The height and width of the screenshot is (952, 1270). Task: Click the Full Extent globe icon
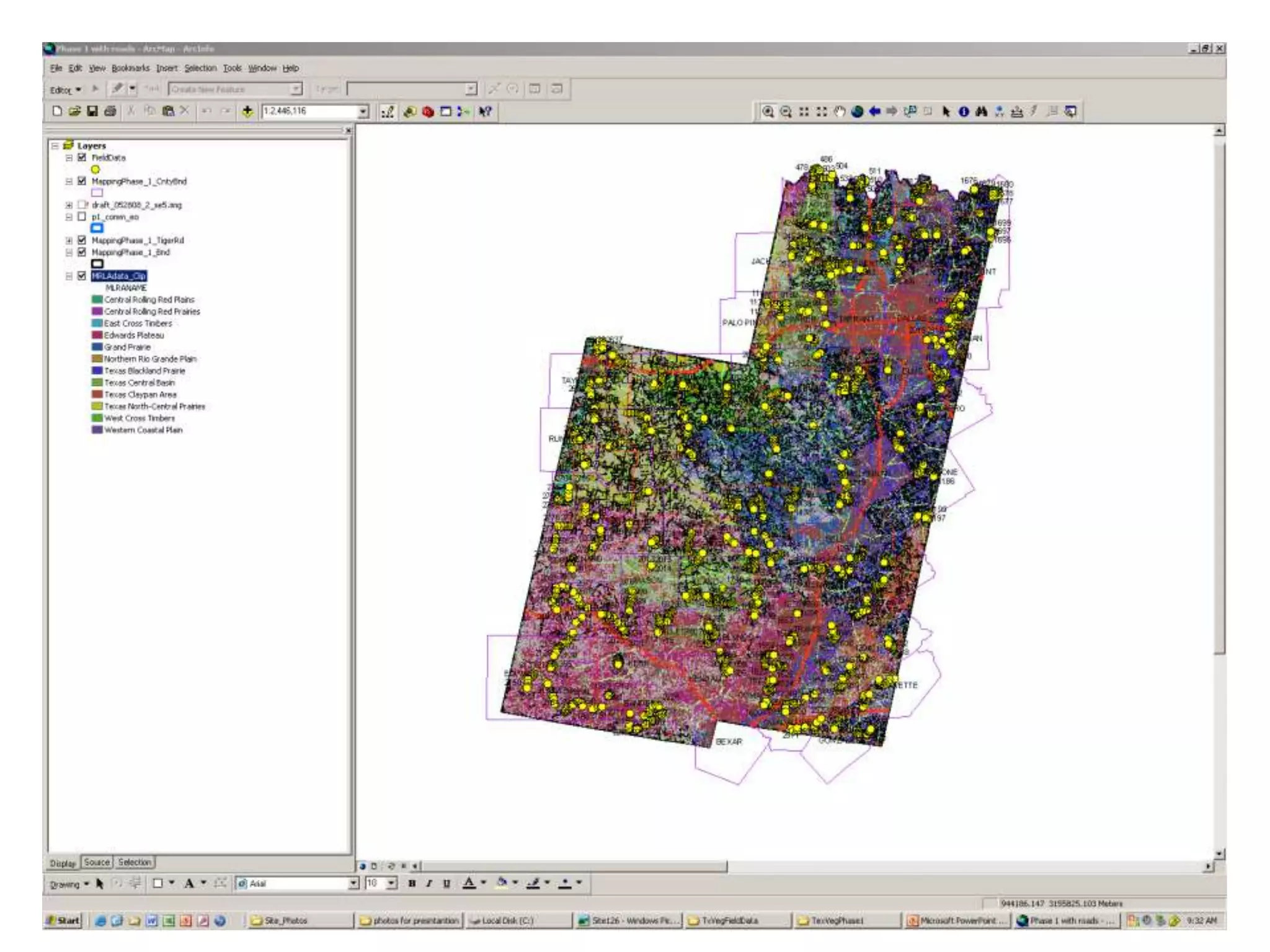tap(857, 112)
